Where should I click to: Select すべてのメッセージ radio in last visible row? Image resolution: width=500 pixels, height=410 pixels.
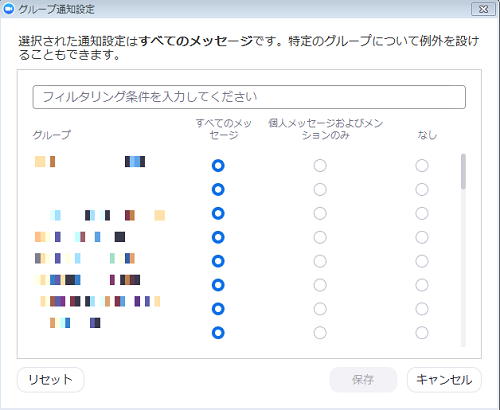point(218,333)
